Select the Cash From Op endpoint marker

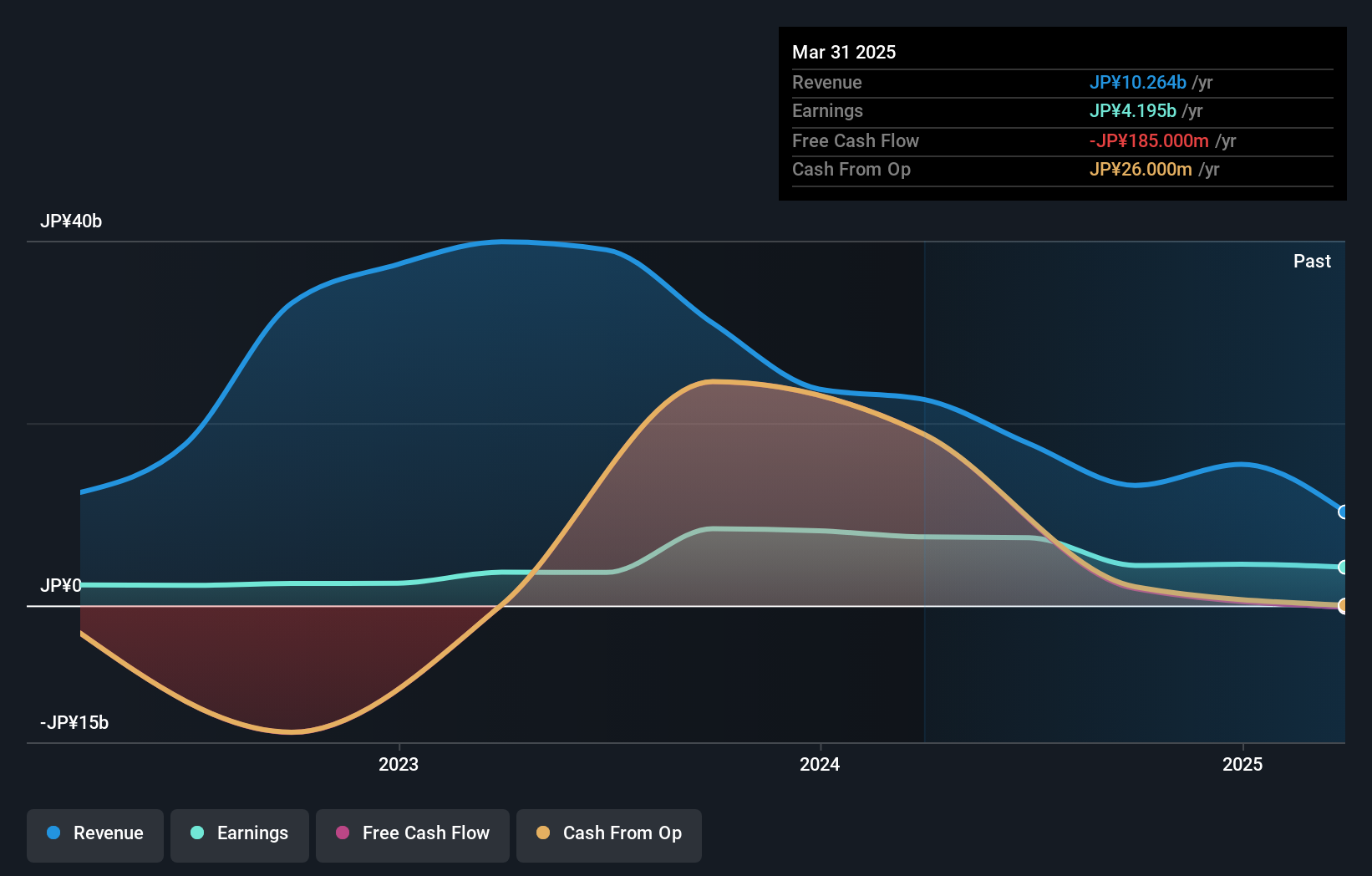coord(1343,605)
